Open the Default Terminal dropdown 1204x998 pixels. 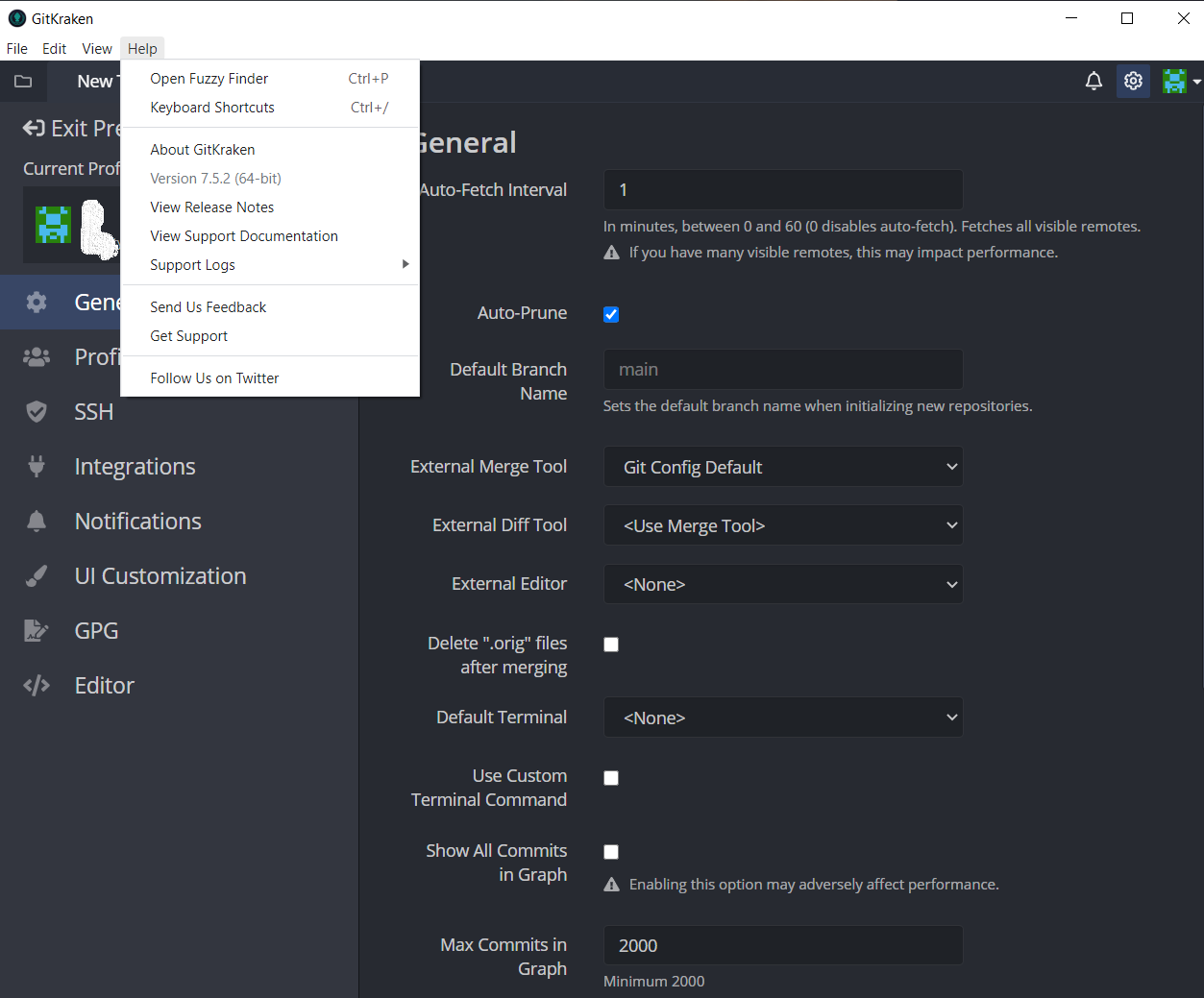coord(783,718)
